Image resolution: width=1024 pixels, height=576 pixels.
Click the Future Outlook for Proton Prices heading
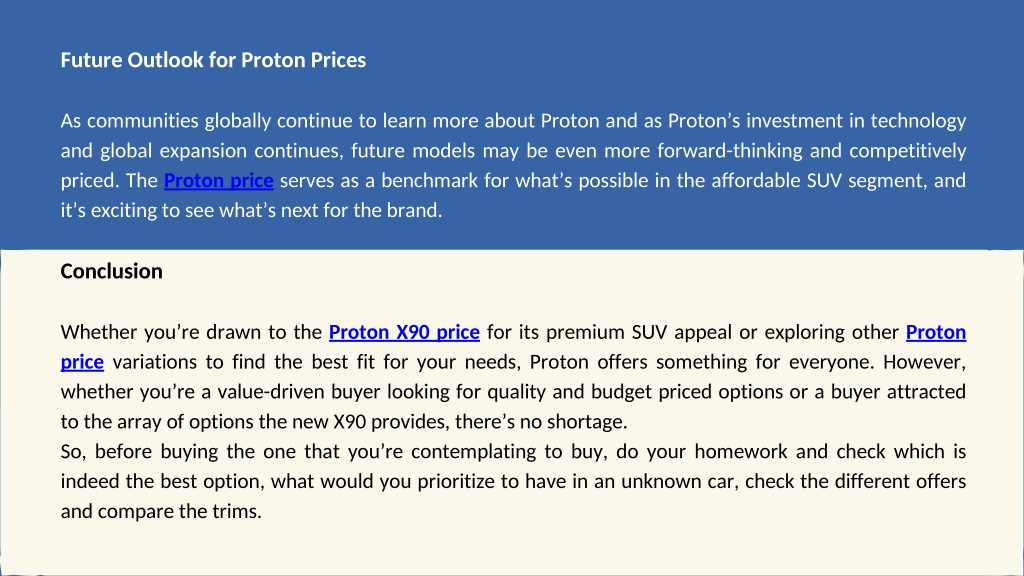(213, 60)
